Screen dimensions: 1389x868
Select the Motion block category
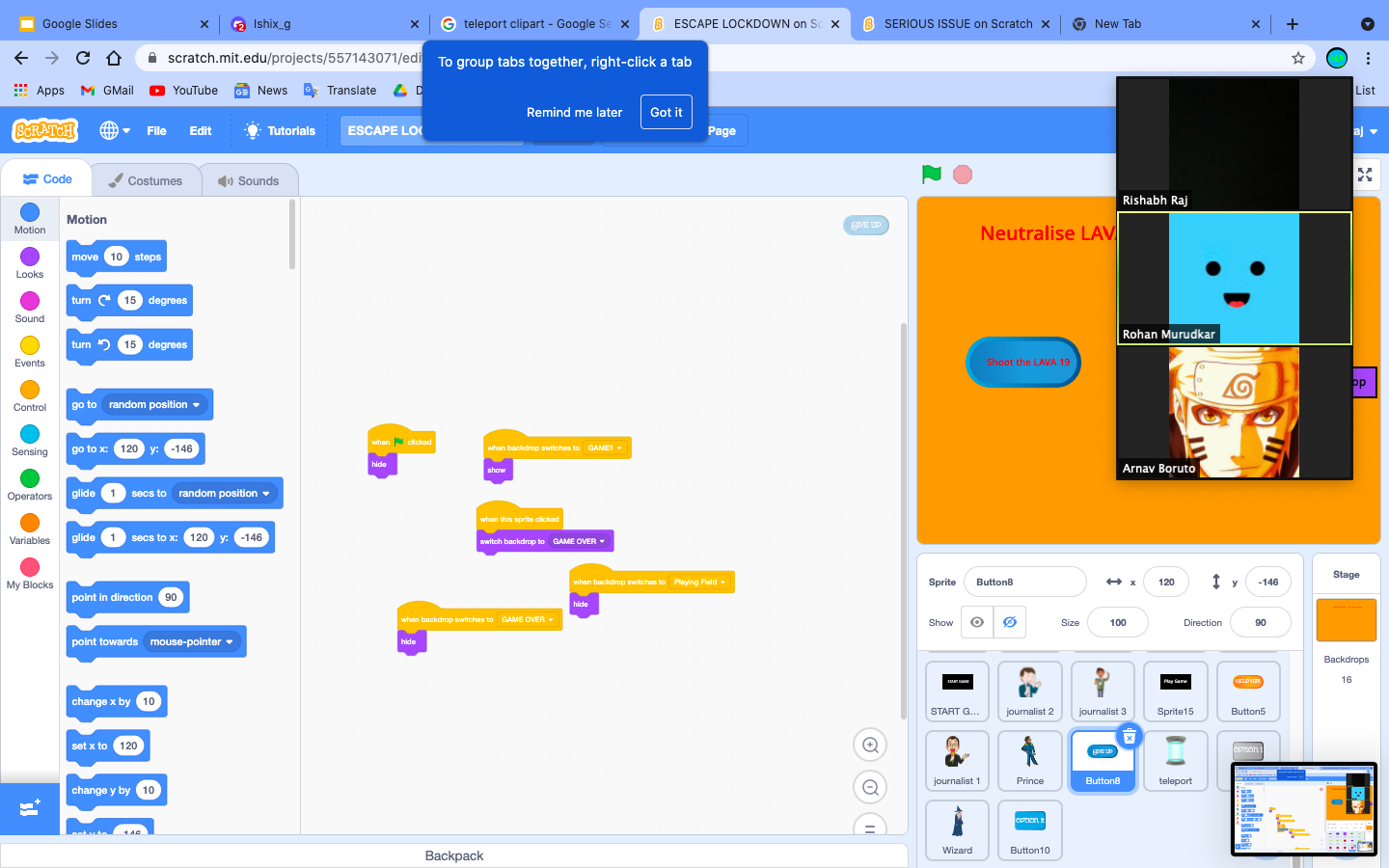click(30, 219)
